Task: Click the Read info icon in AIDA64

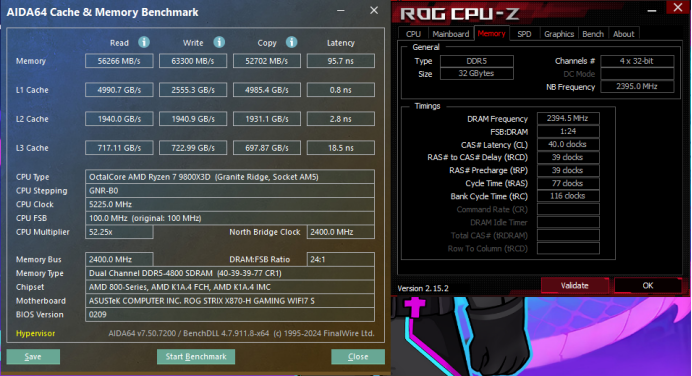Action: [144, 42]
